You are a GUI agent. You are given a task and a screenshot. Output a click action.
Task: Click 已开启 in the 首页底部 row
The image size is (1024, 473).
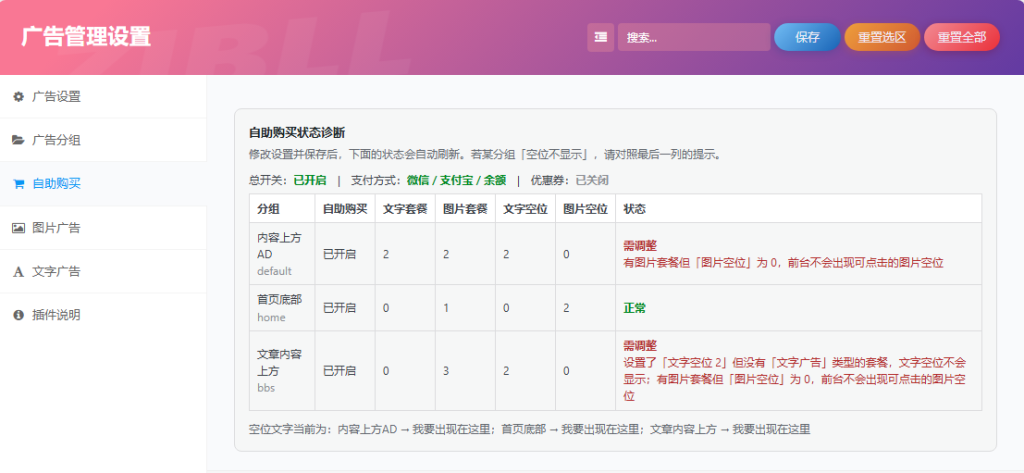click(340, 308)
